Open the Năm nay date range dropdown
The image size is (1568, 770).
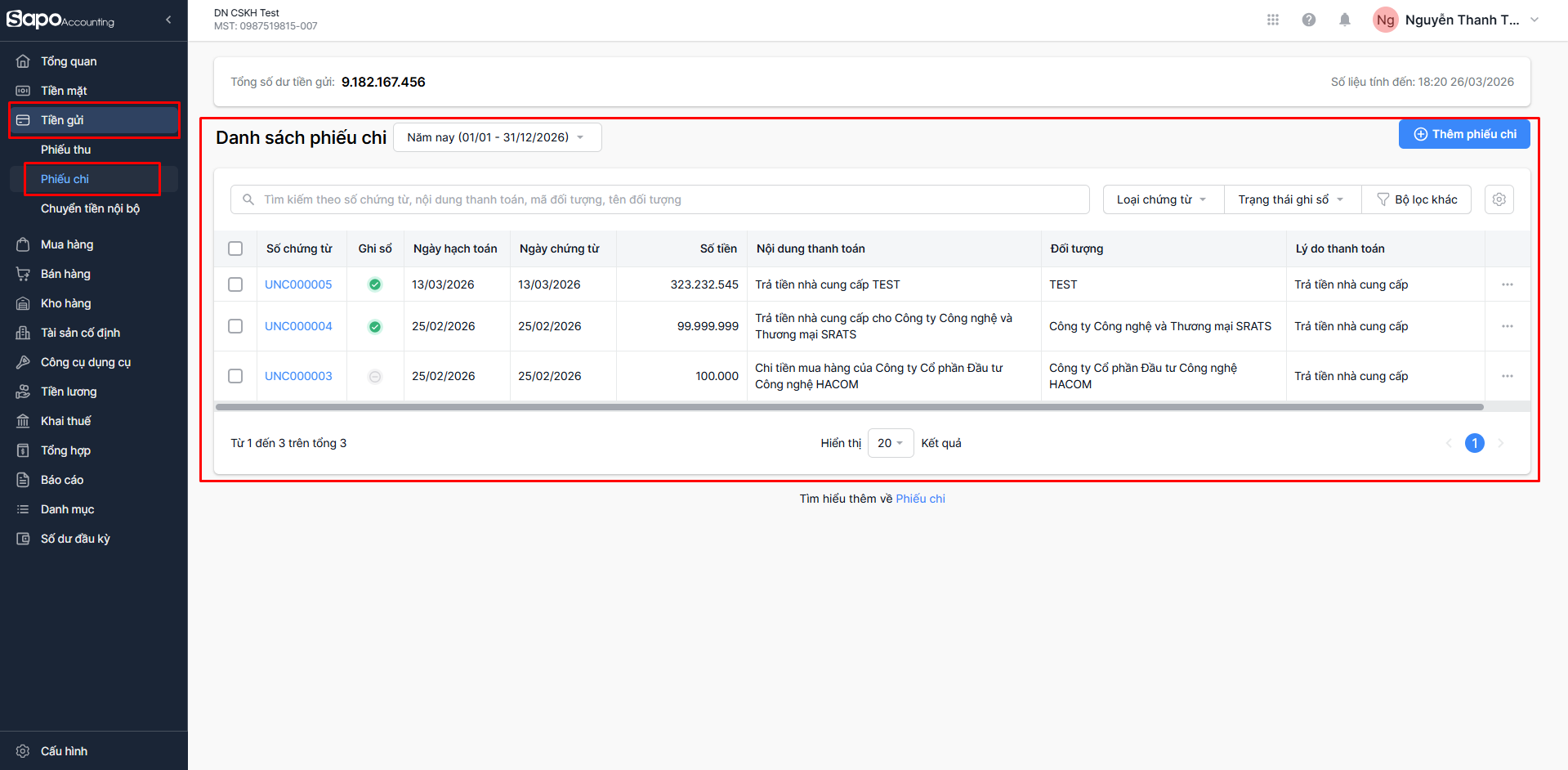point(497,137)
